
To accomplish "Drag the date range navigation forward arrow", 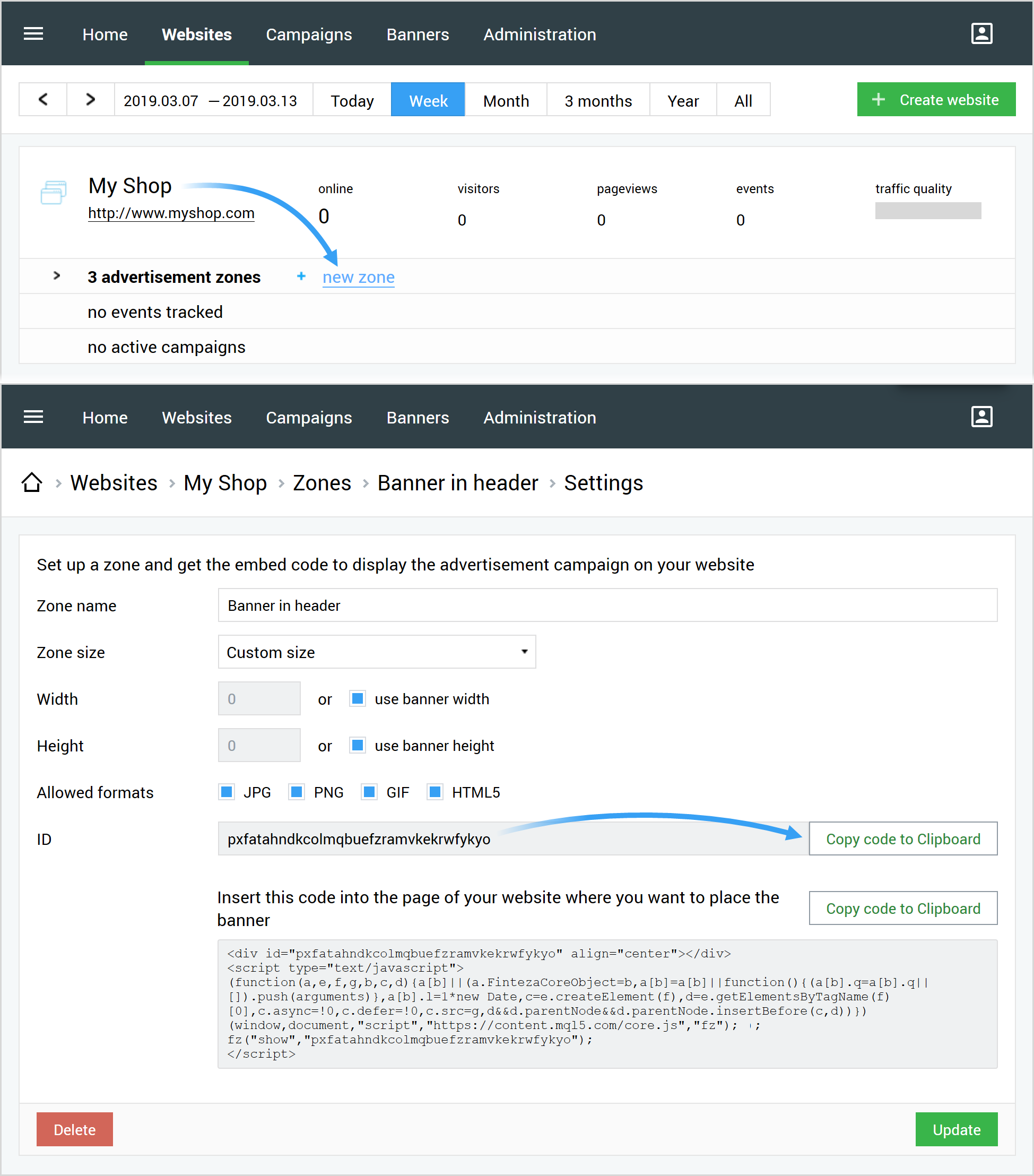I will 89,100.
